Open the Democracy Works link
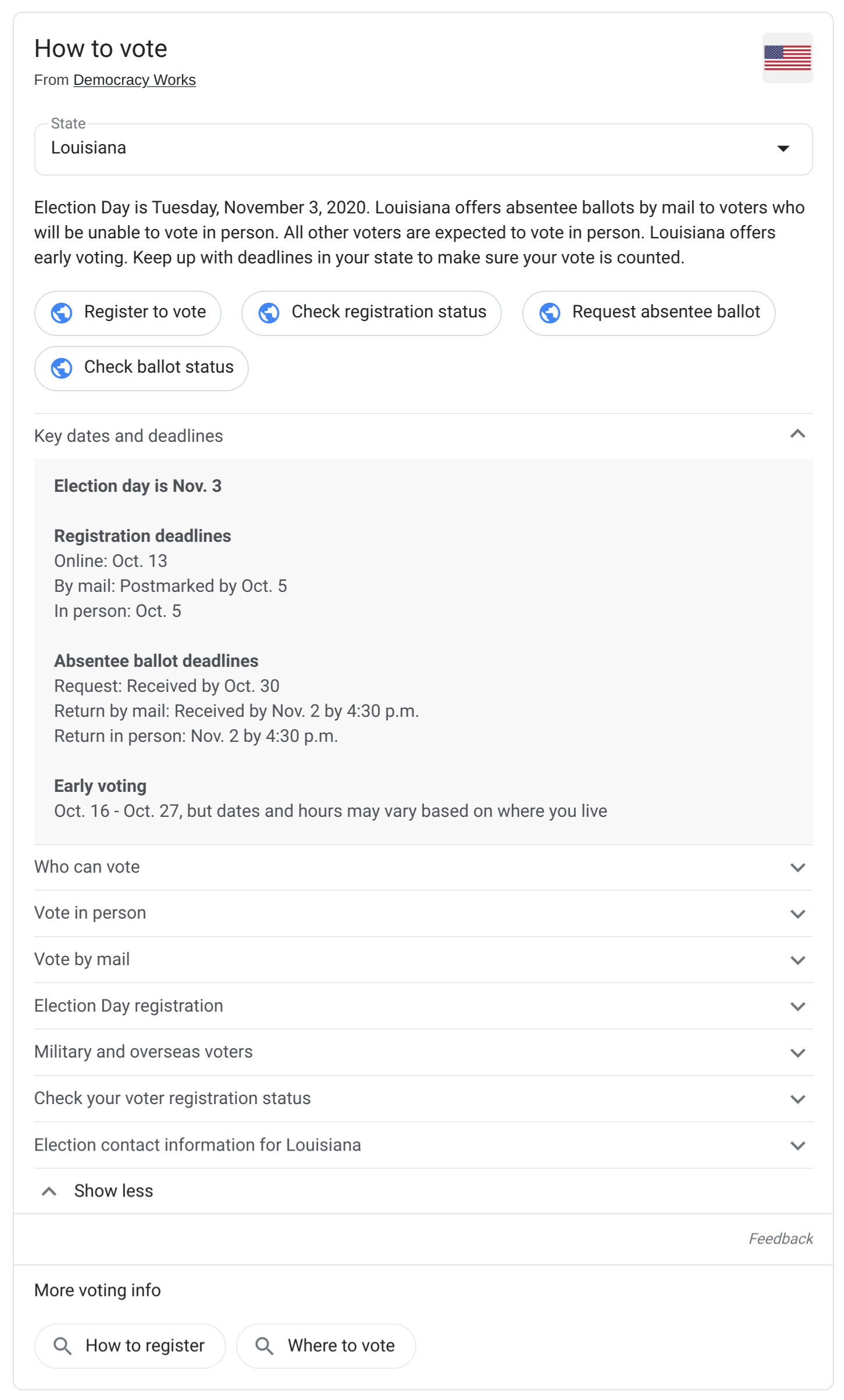Viewport: 844px width, 1400px height. (x=134, y=80)
